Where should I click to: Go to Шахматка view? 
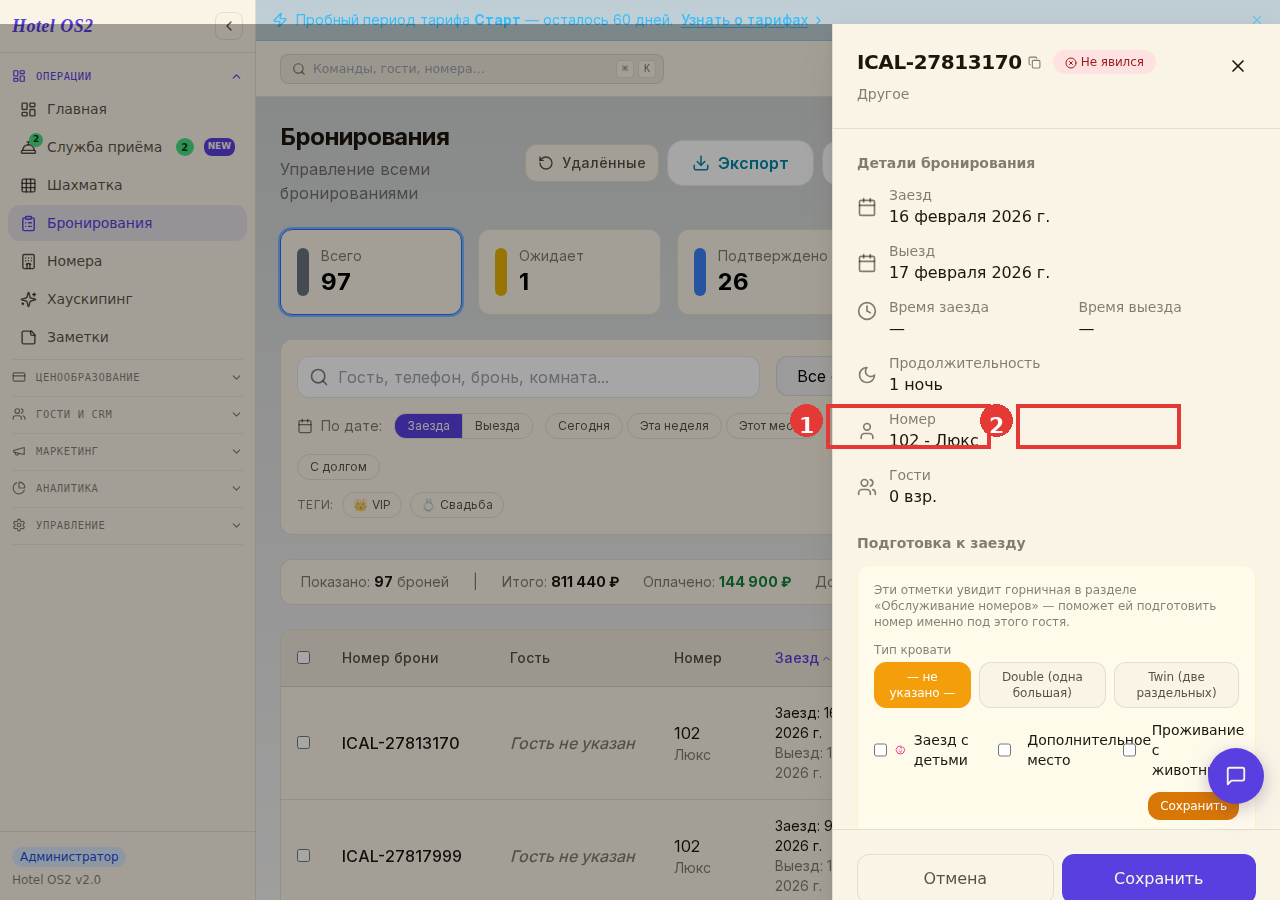(127, 185)
